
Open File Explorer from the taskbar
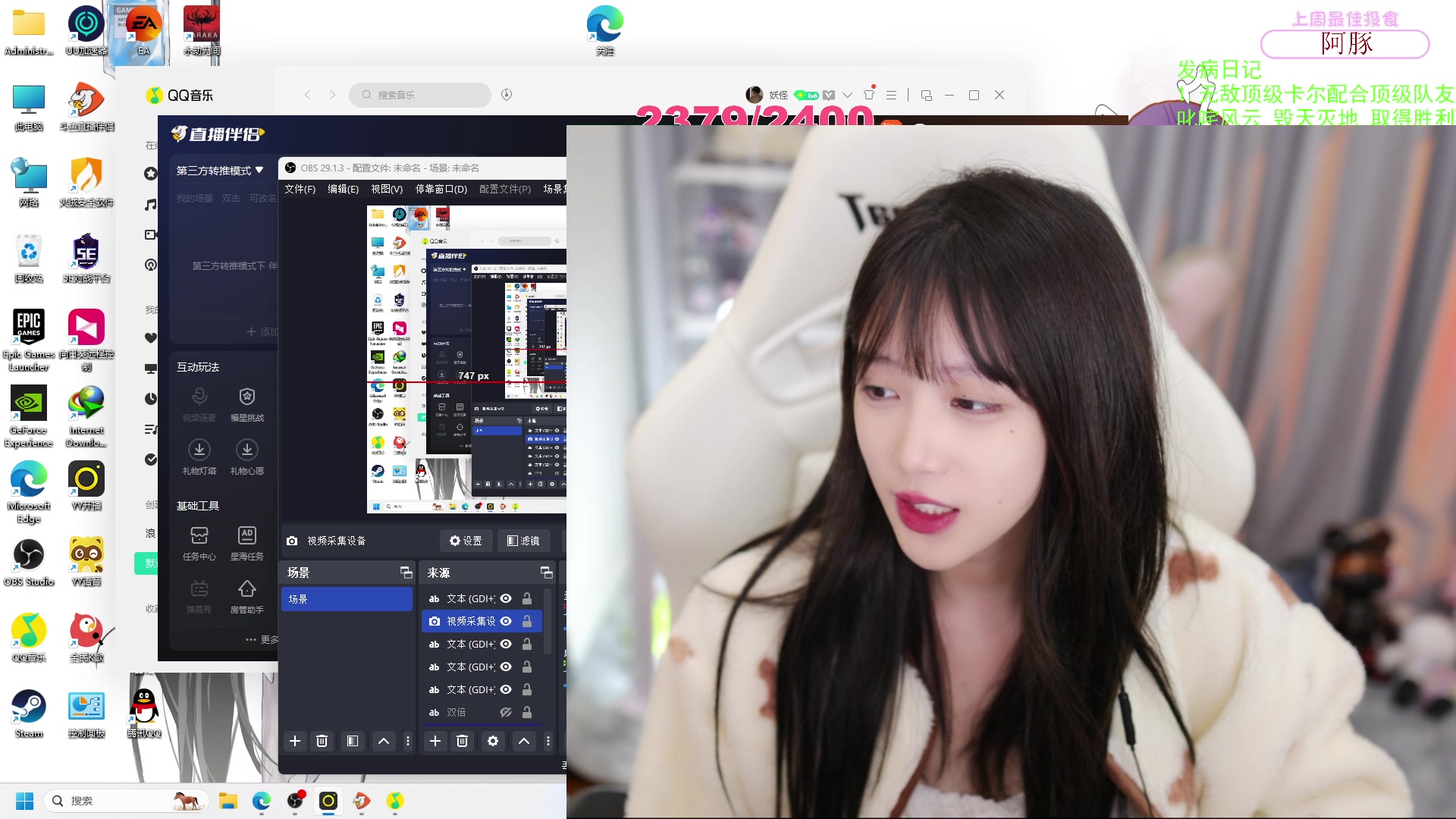[x=228, y=801]
